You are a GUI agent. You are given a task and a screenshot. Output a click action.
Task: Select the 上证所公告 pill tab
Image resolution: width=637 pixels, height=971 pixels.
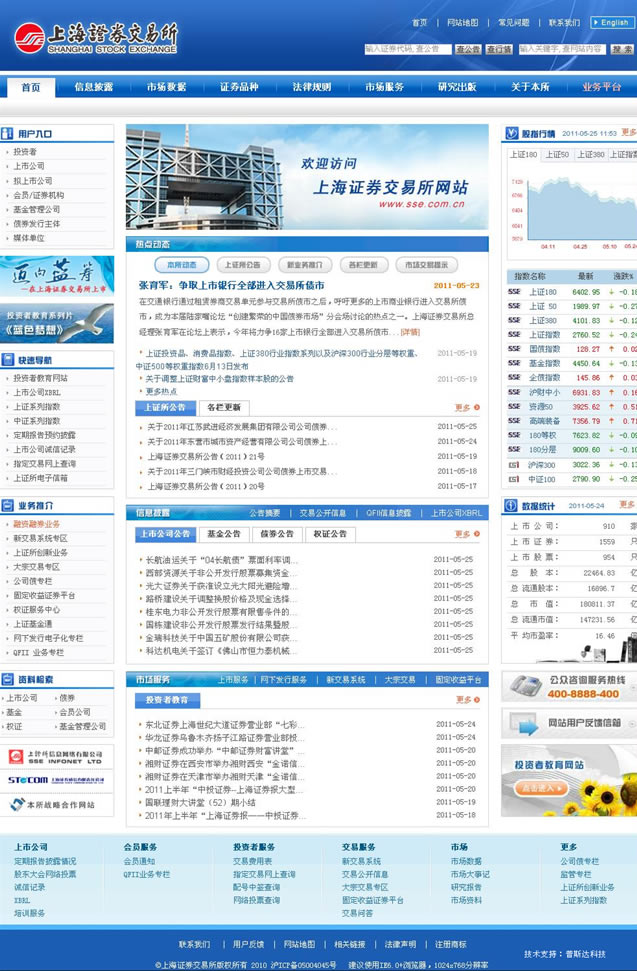tap(243, 264)
